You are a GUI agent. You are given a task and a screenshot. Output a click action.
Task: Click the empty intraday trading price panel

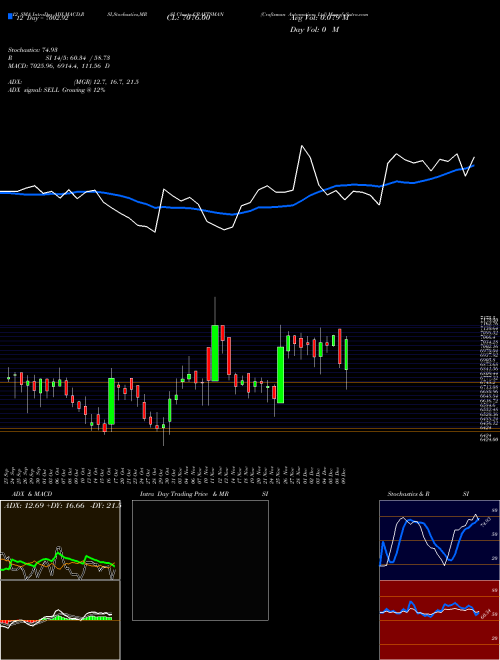[x=200, y=560]
